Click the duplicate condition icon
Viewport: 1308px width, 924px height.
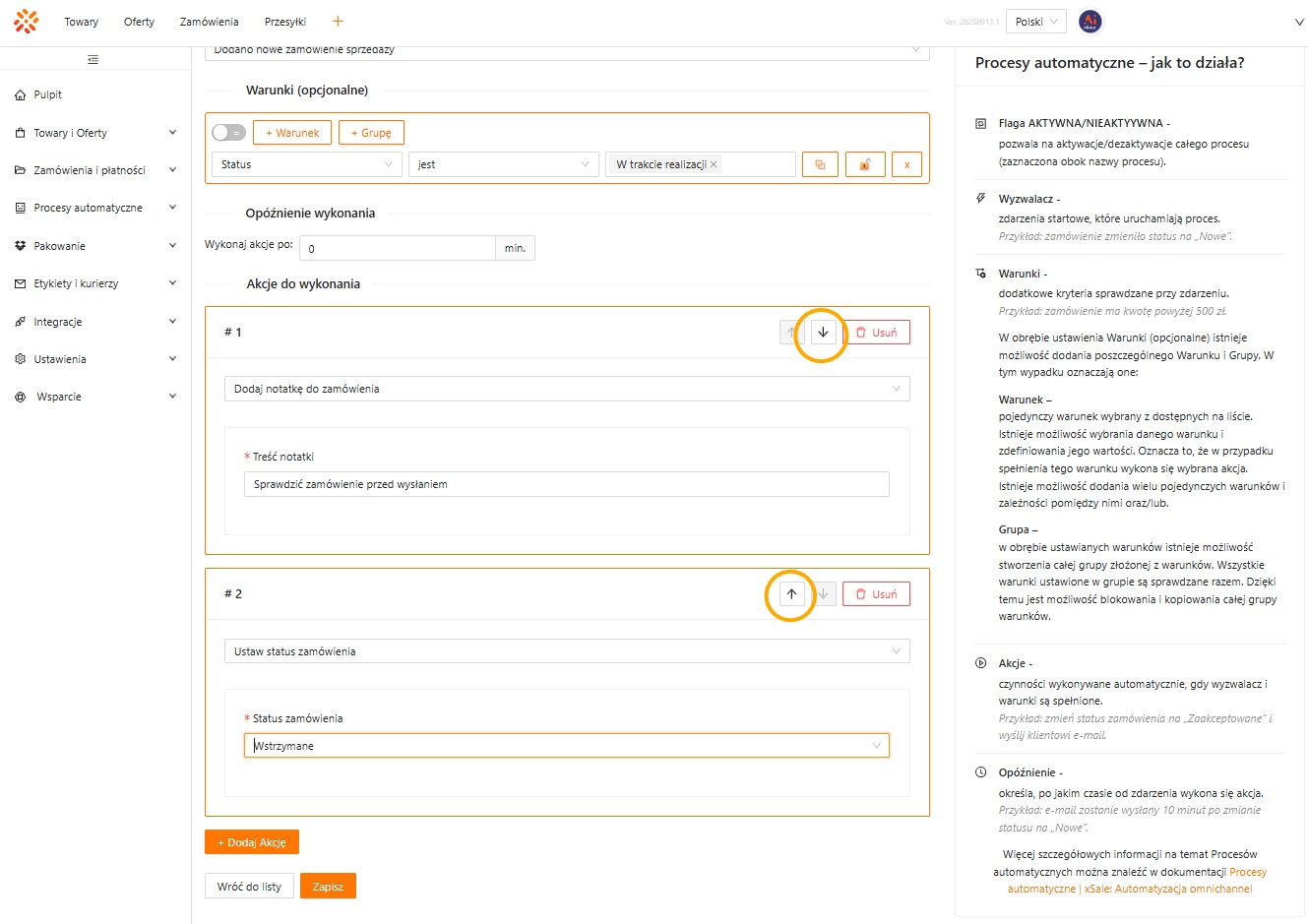point(820,165)
